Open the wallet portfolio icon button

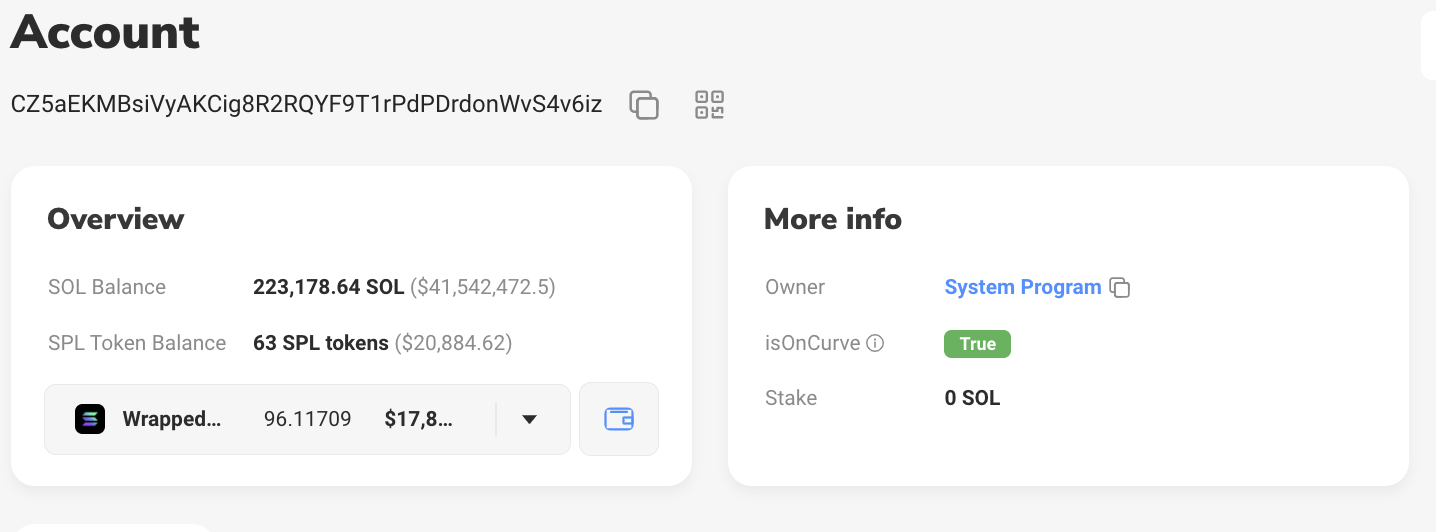(619, 419)
